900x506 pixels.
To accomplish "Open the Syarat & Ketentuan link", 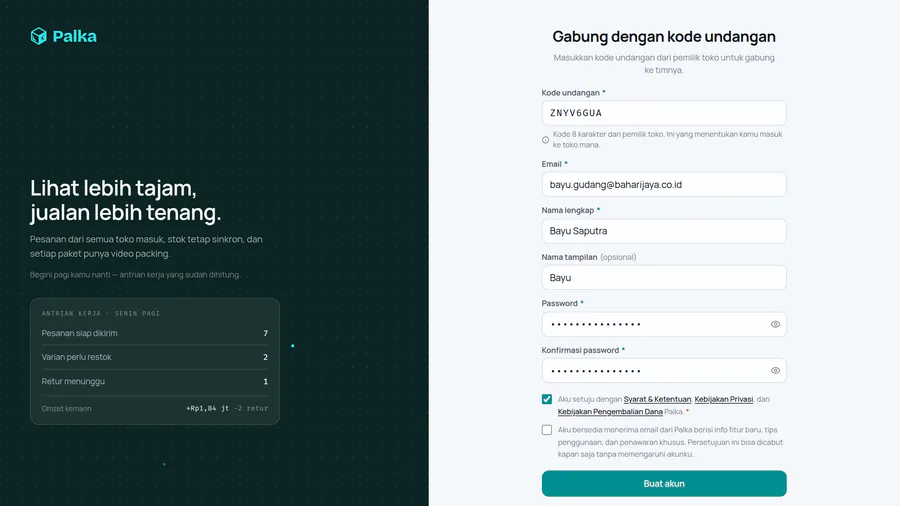I will point(657,399).
